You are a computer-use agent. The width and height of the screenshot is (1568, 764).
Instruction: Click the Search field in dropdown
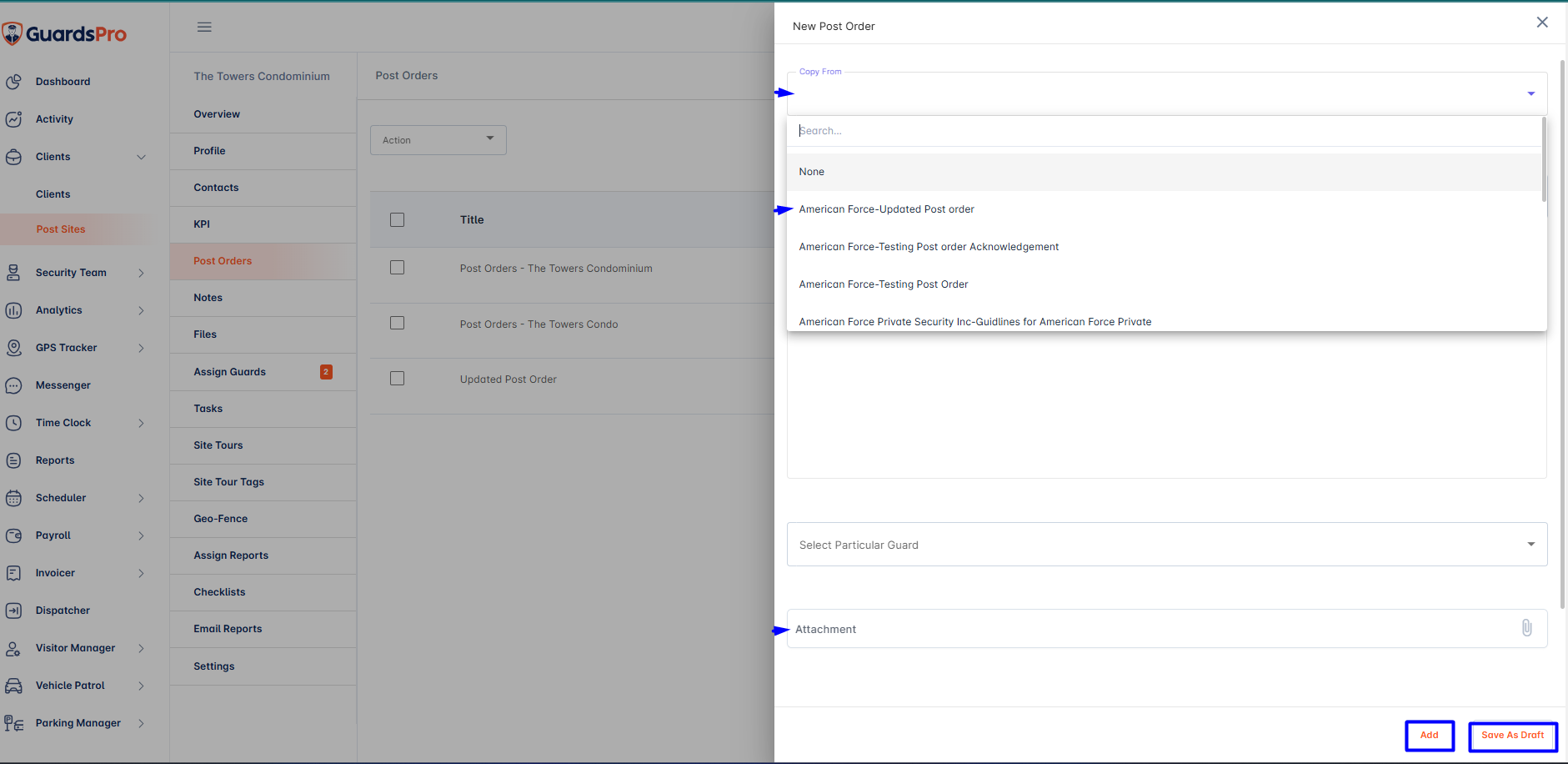pyautogui.click(x=1165, y=131)
